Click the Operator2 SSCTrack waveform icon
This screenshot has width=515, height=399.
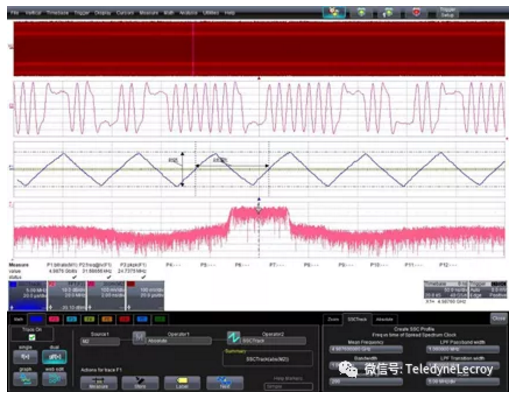[x=233, y=338]
